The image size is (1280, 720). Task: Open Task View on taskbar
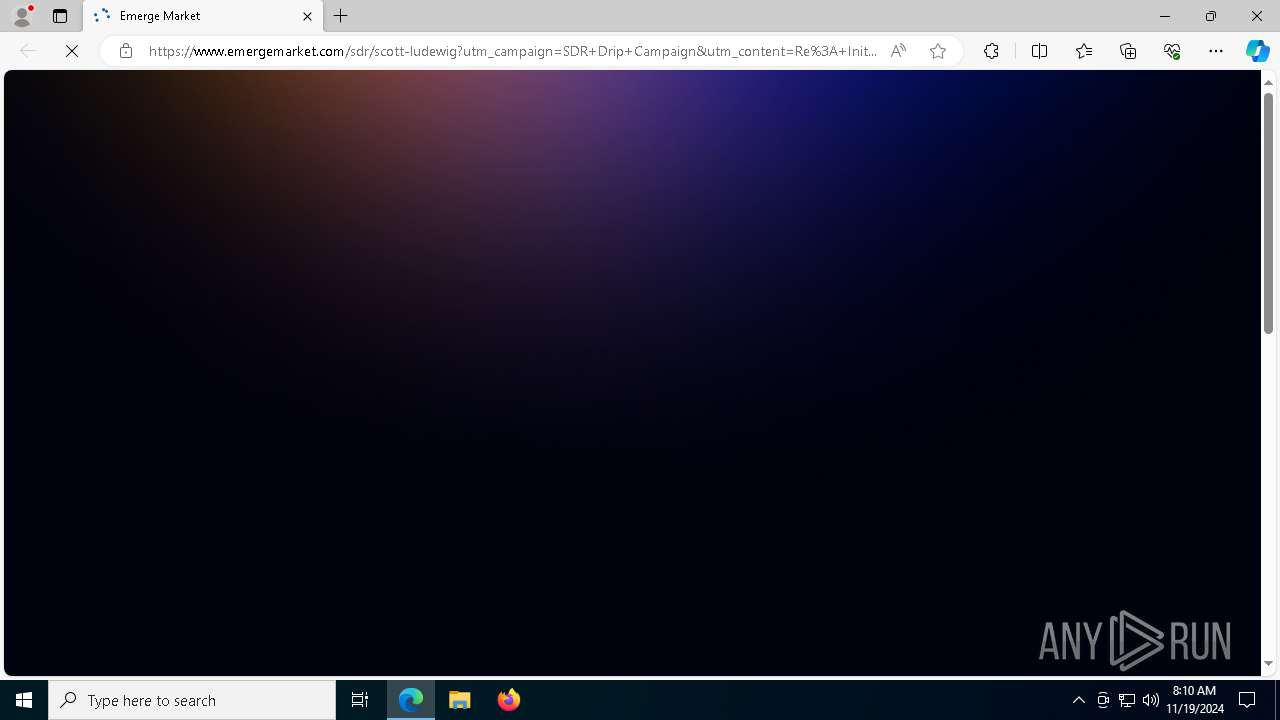[x=360, y=700]
